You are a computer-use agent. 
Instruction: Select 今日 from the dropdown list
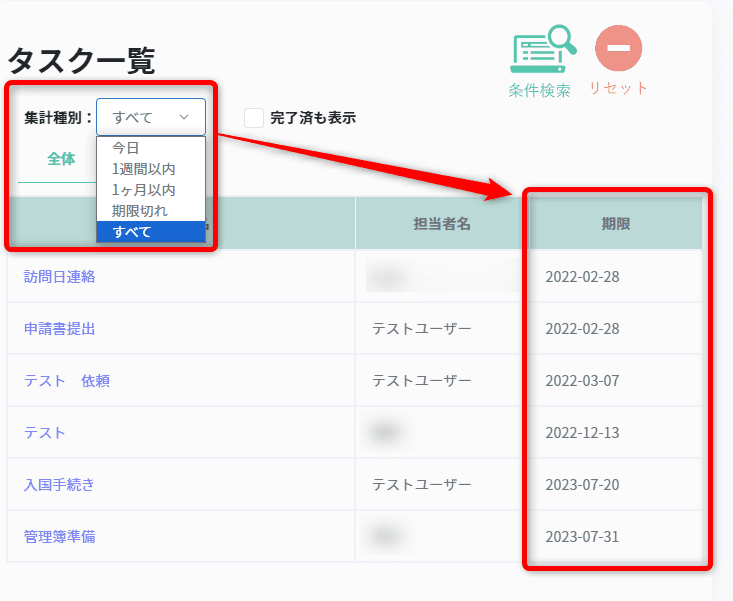point(126,148)
